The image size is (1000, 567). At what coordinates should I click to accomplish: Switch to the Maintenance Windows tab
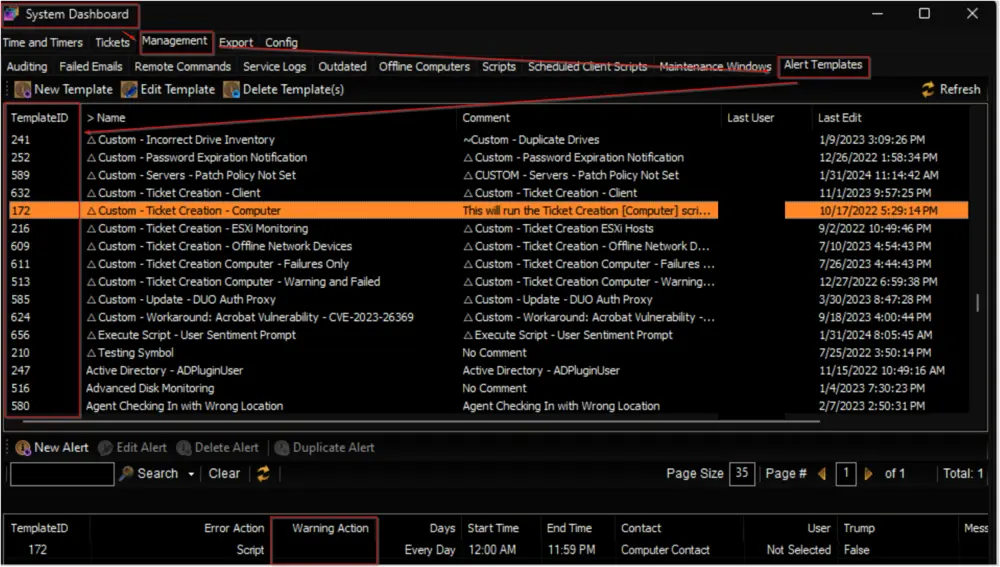pos(716,66)
